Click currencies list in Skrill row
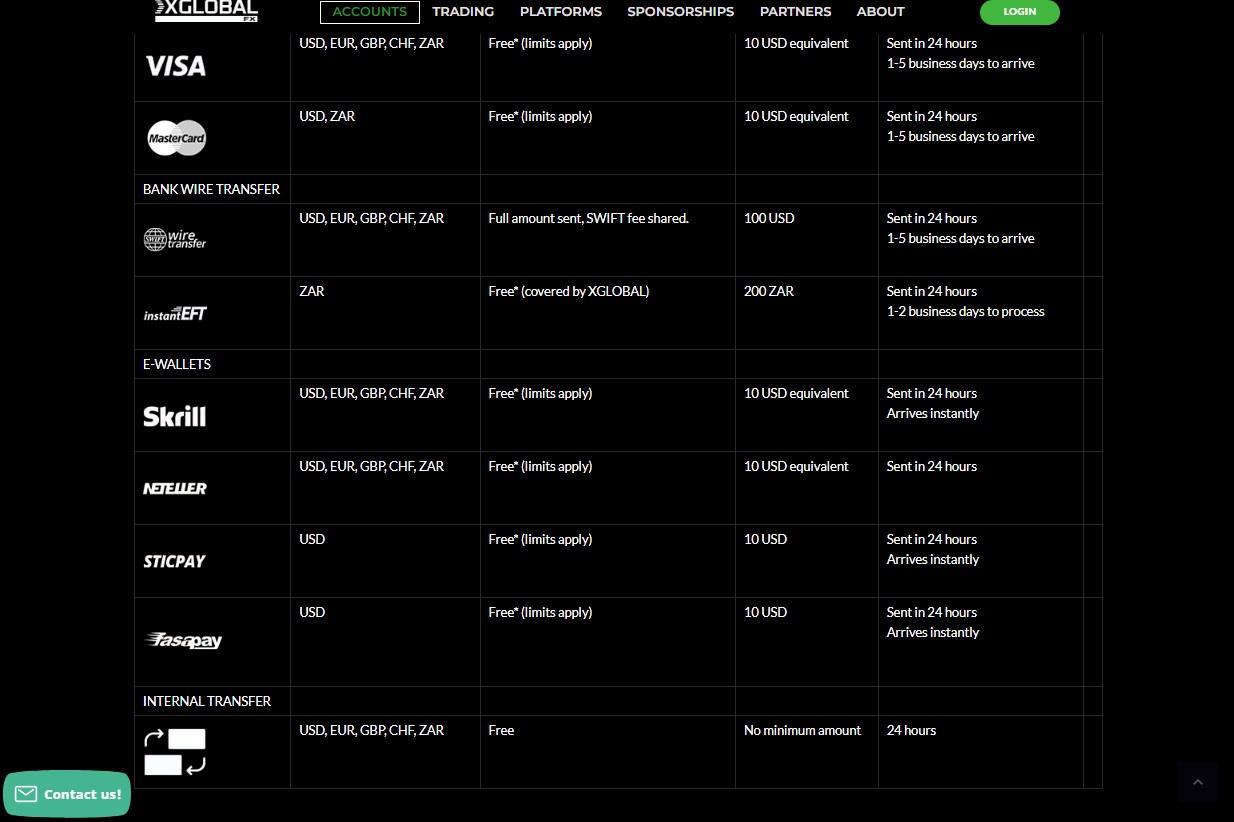This screenshot has height=822, width=1234. 371,393
